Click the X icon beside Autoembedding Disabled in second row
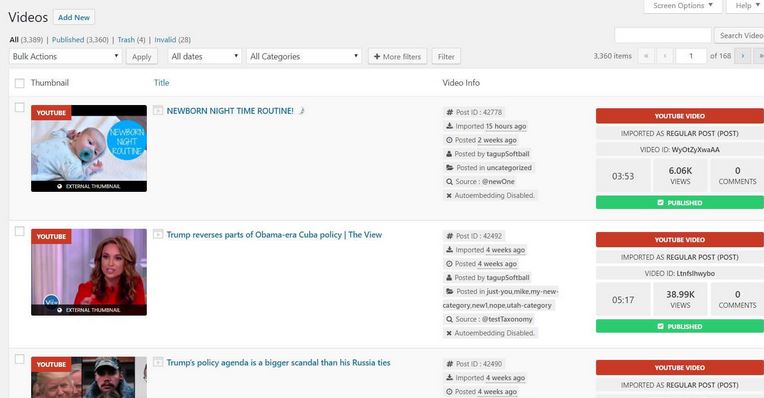The height and width of the screenshot is (398, 764). pyautogui.click(x=449, y=333)
